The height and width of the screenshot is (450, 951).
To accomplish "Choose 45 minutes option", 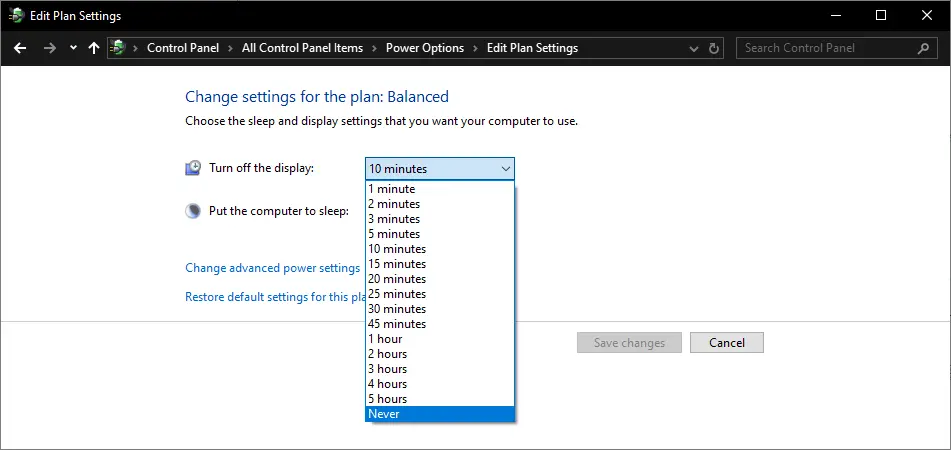I will tap(440, 324).
